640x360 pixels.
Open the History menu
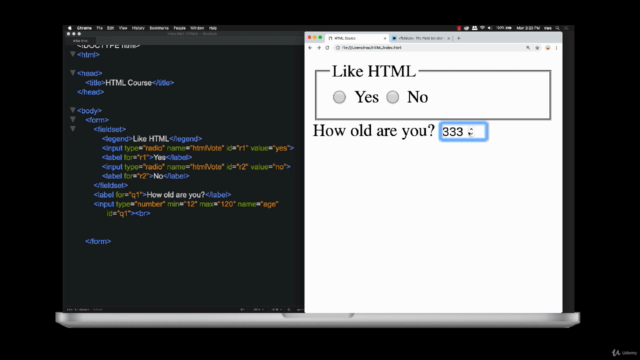pyautogui.click(x=138, y=28)
